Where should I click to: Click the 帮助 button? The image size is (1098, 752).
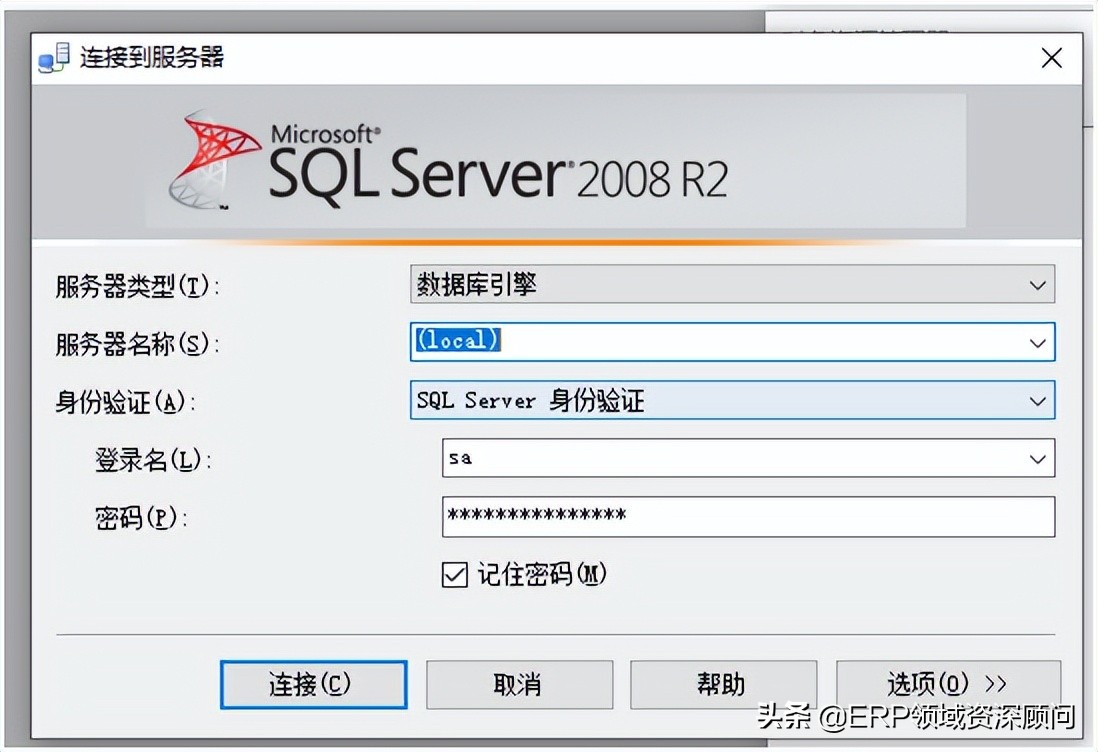(723, 684)
